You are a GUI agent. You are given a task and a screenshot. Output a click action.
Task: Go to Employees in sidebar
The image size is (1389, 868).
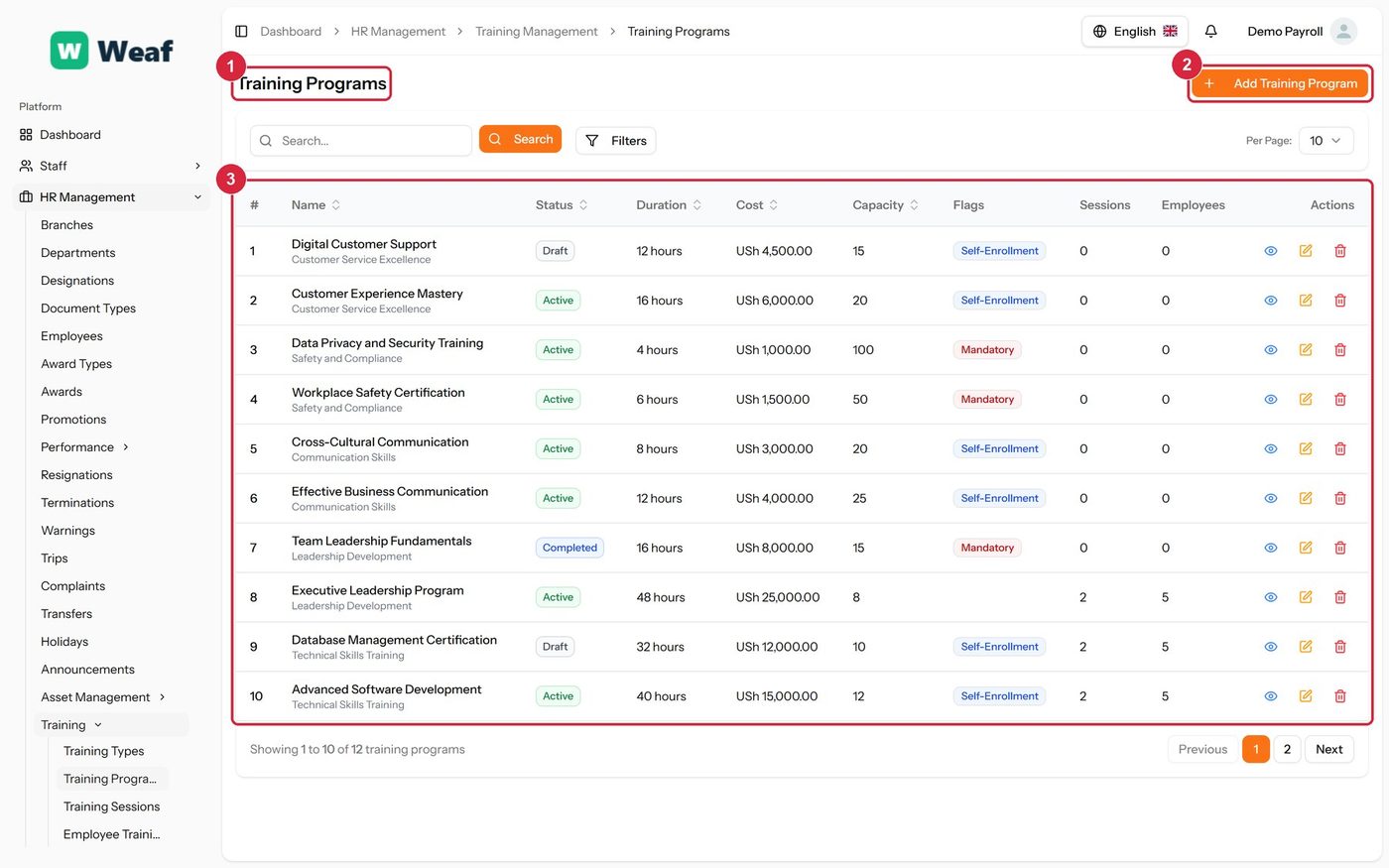tap(71, 336)
